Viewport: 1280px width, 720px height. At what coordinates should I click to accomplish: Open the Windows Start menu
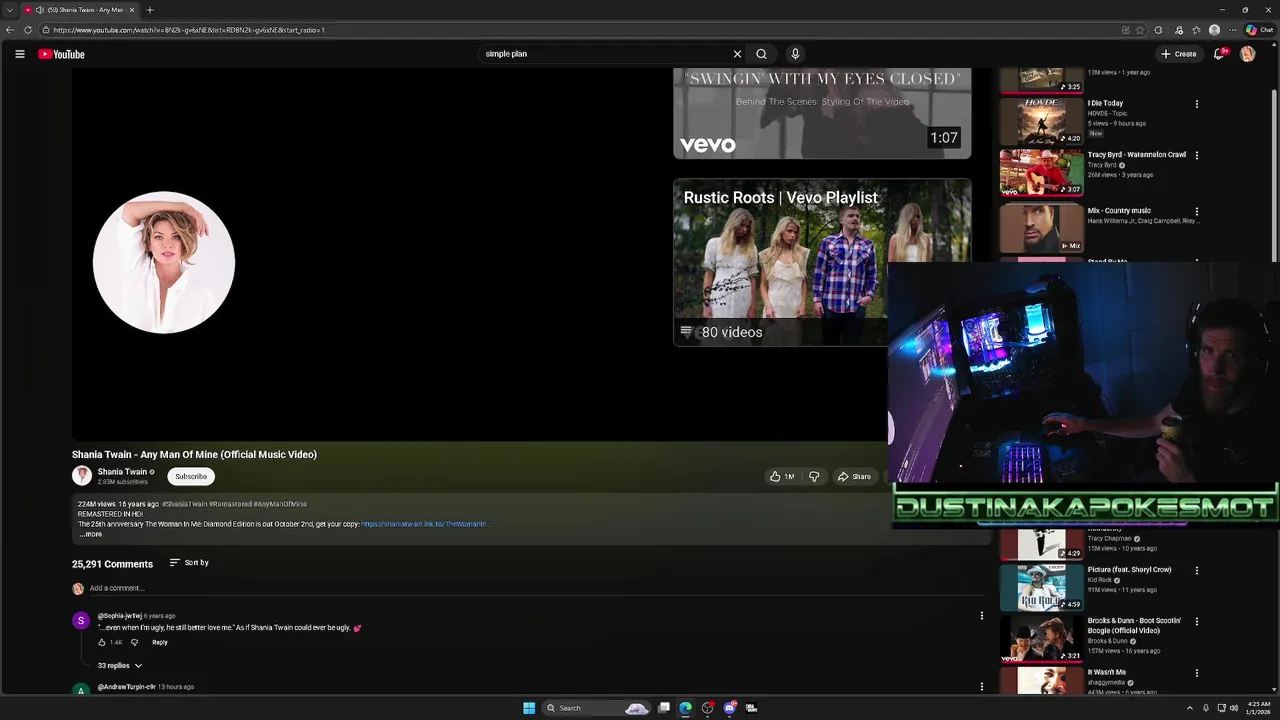tap(529, 708)
